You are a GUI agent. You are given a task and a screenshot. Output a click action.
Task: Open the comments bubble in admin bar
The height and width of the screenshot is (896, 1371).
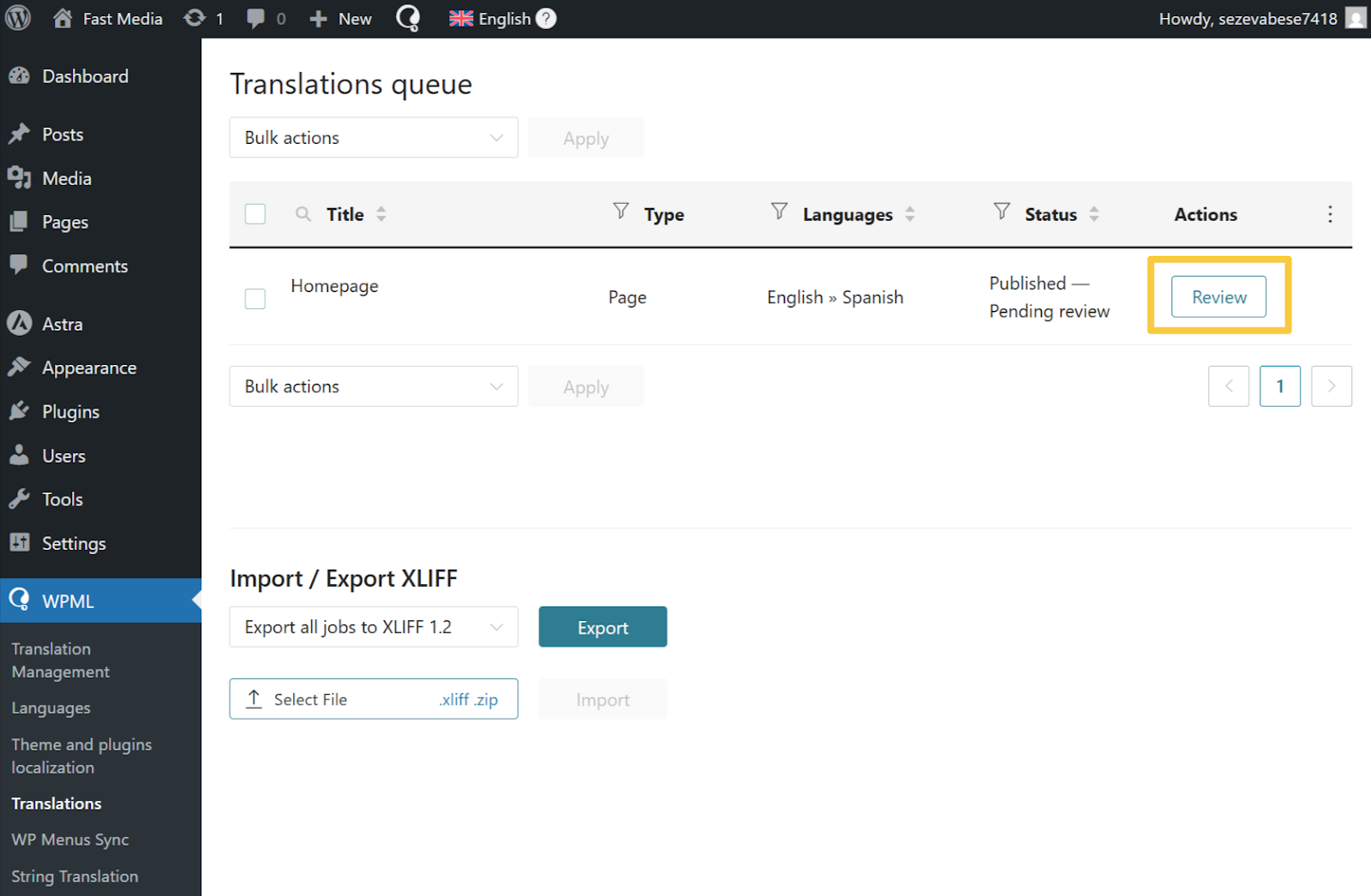click(x=255, y=18)
